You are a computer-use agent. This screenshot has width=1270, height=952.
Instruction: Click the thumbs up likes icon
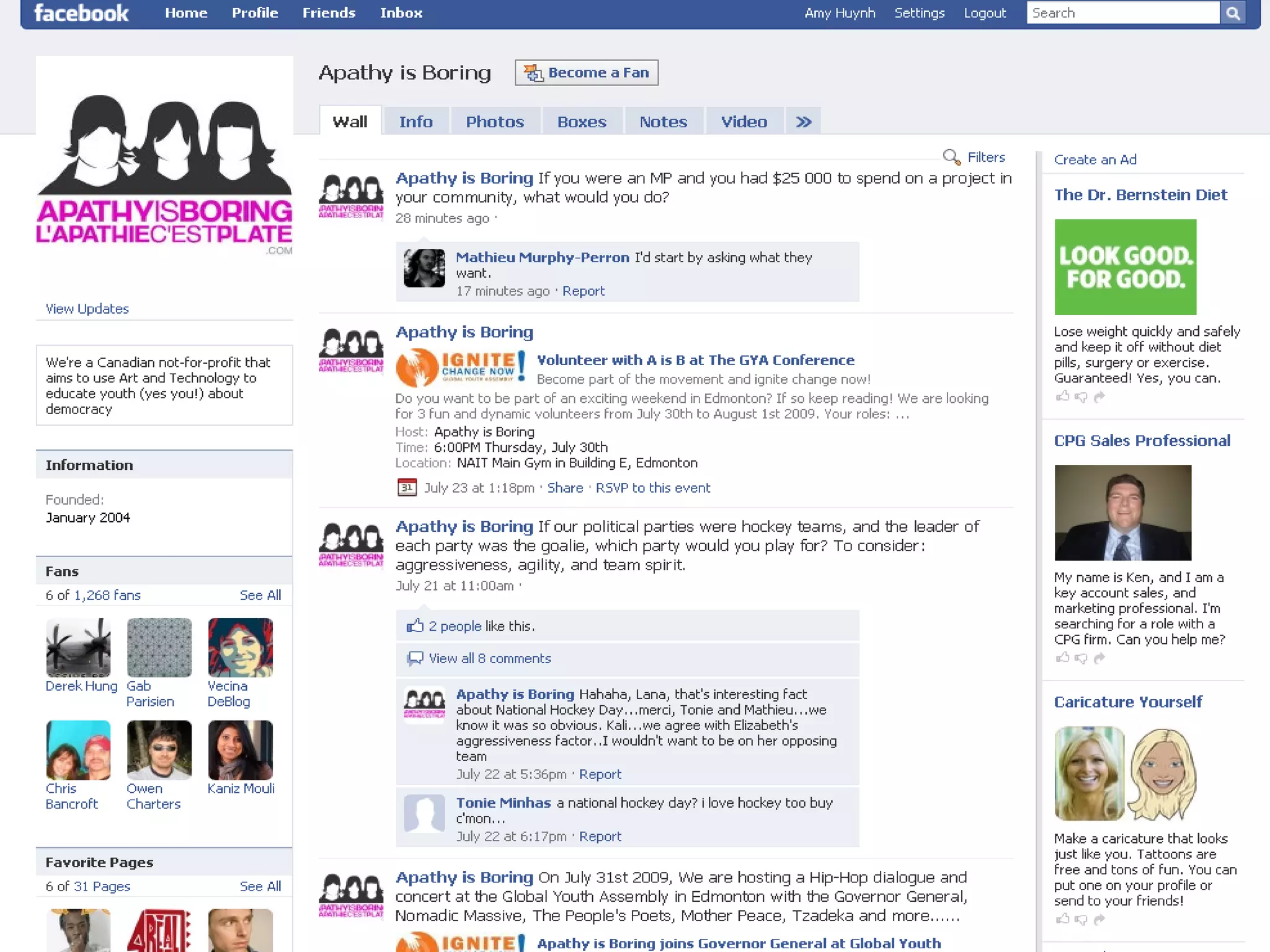[414, 626]
